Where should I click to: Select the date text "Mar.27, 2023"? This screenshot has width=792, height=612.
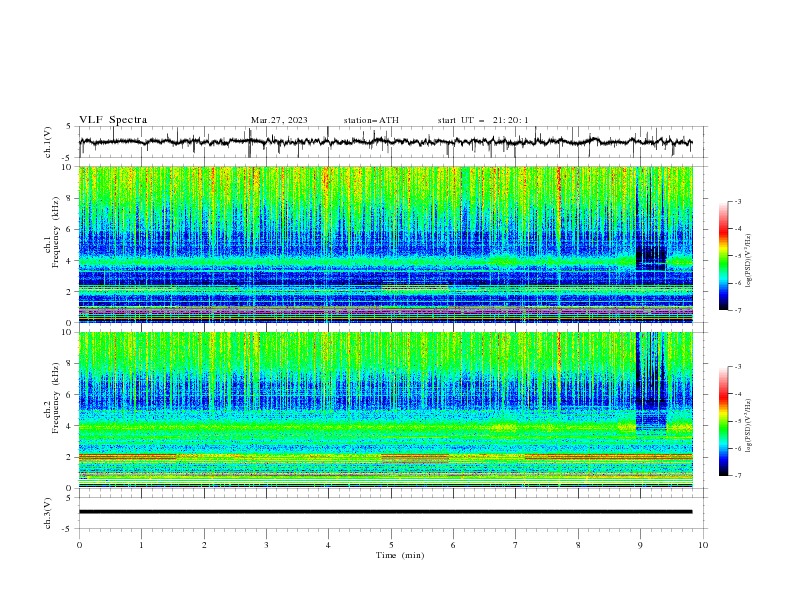279,120
